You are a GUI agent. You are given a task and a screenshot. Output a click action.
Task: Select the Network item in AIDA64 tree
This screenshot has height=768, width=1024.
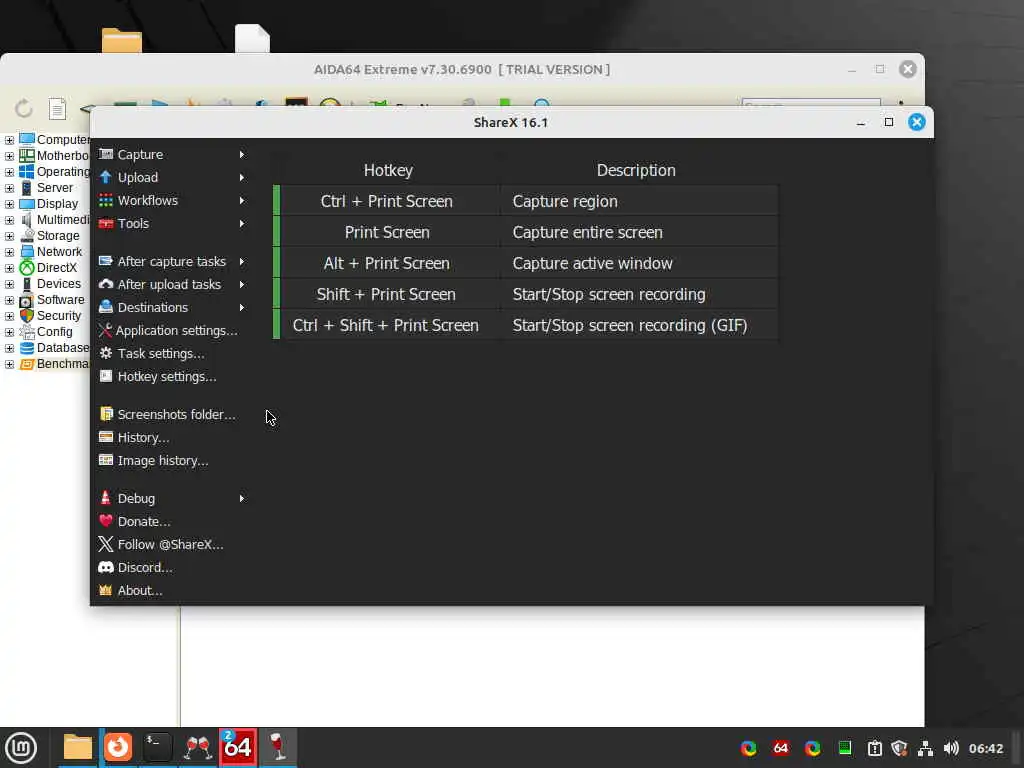coord(59,252)
